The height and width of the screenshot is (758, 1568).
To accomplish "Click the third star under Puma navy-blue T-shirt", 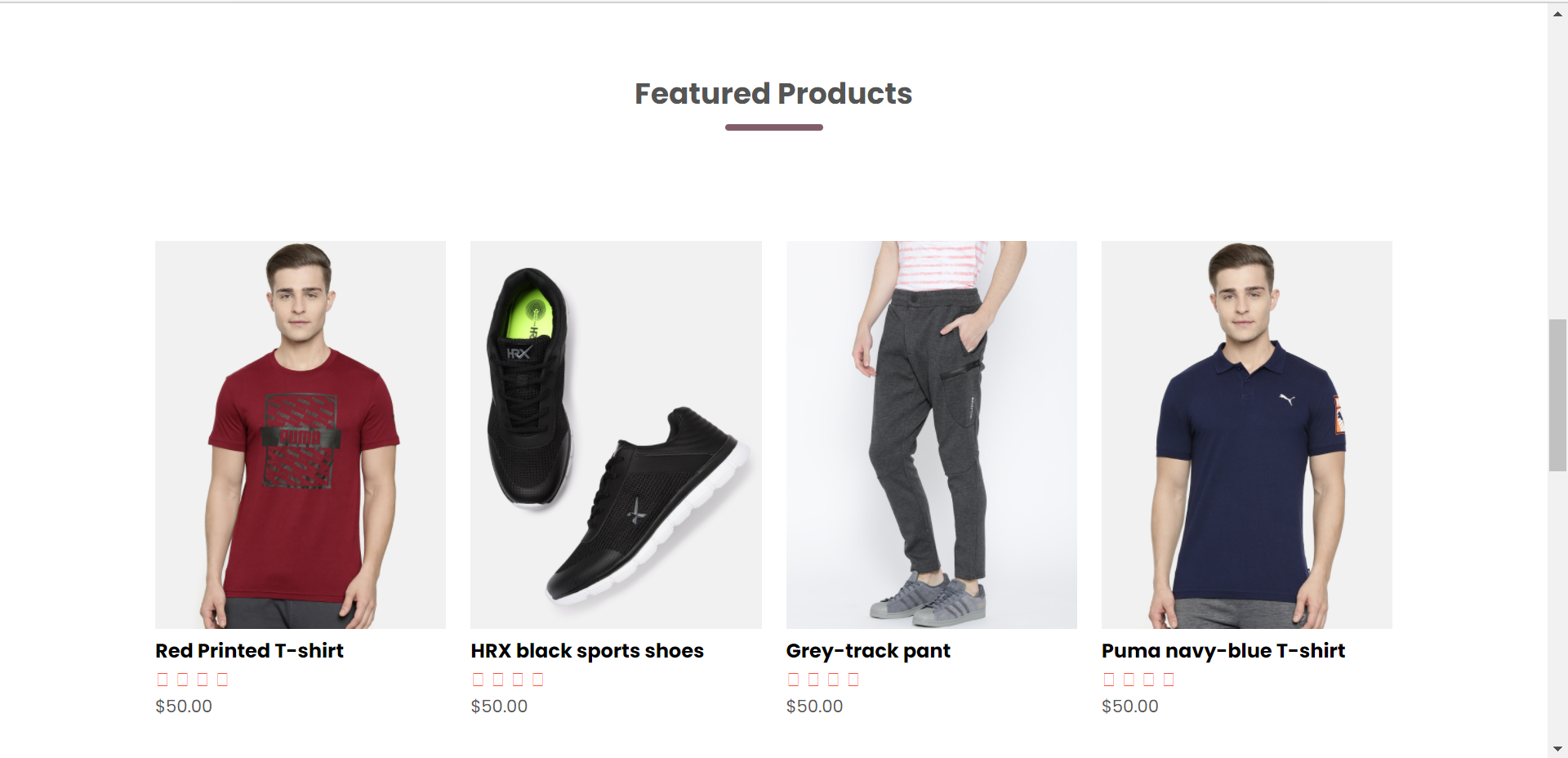I will [x=1149, y=679].
